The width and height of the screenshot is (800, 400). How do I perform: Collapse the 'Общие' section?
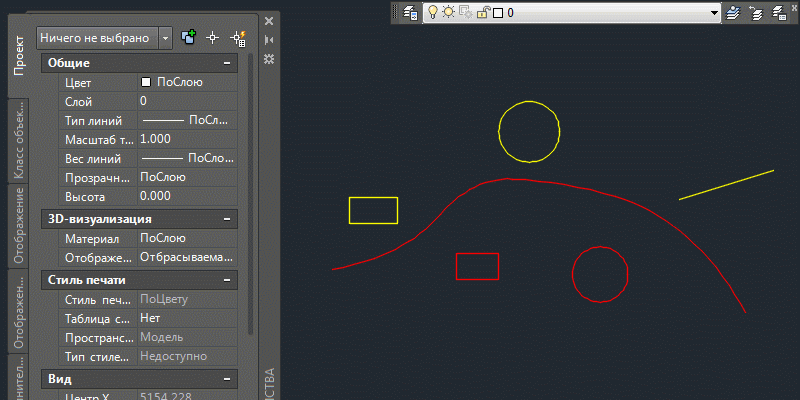(x=227, y=63)
